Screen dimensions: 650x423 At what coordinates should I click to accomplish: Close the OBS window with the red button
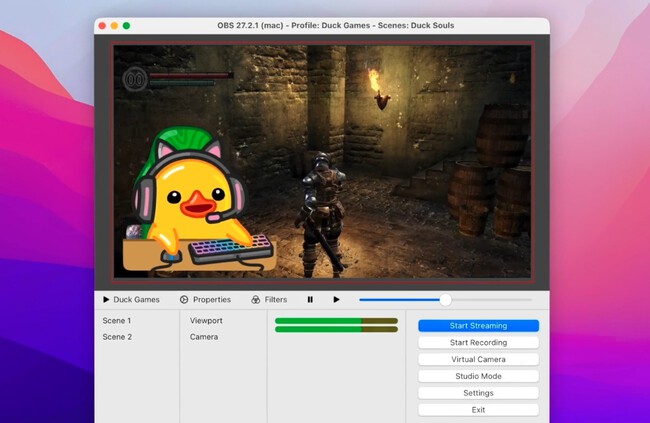pyautogui.click(x=102, y=26)
